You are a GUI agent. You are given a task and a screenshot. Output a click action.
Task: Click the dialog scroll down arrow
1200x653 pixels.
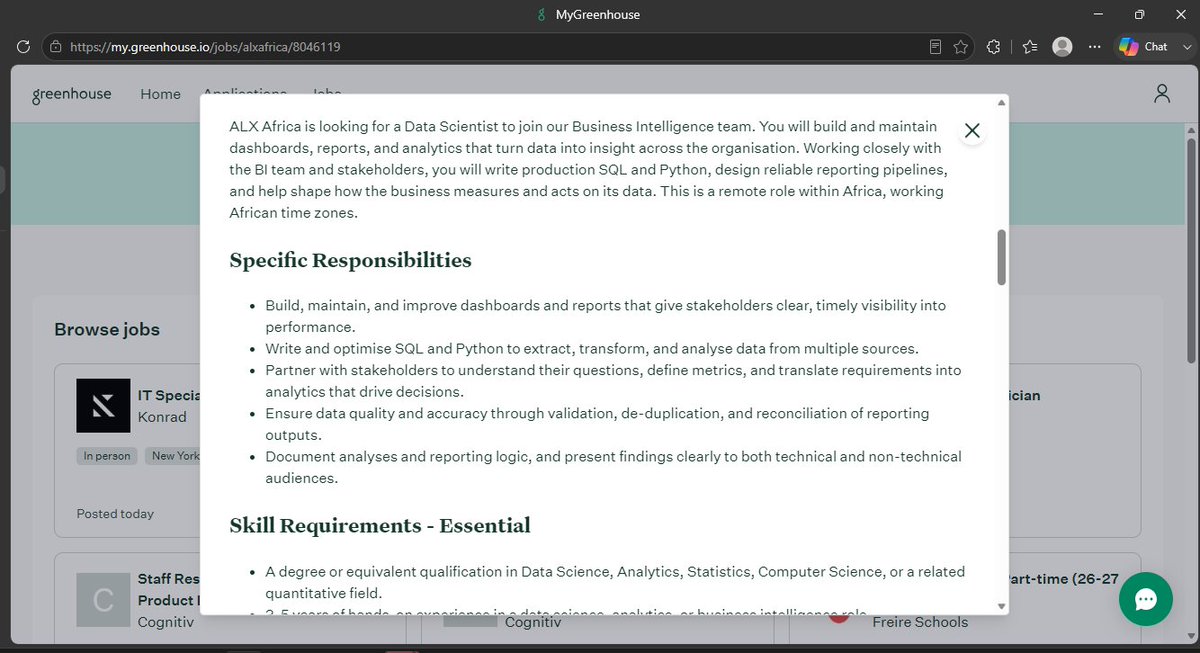1001,606
